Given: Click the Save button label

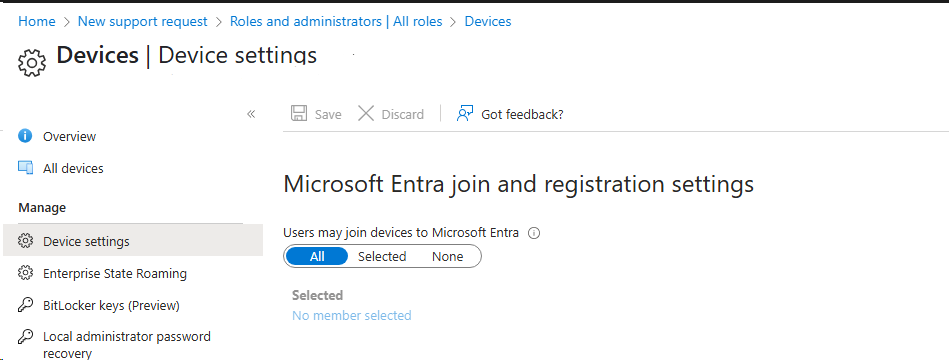Looking at the screenshot, I should pos(328,114).
